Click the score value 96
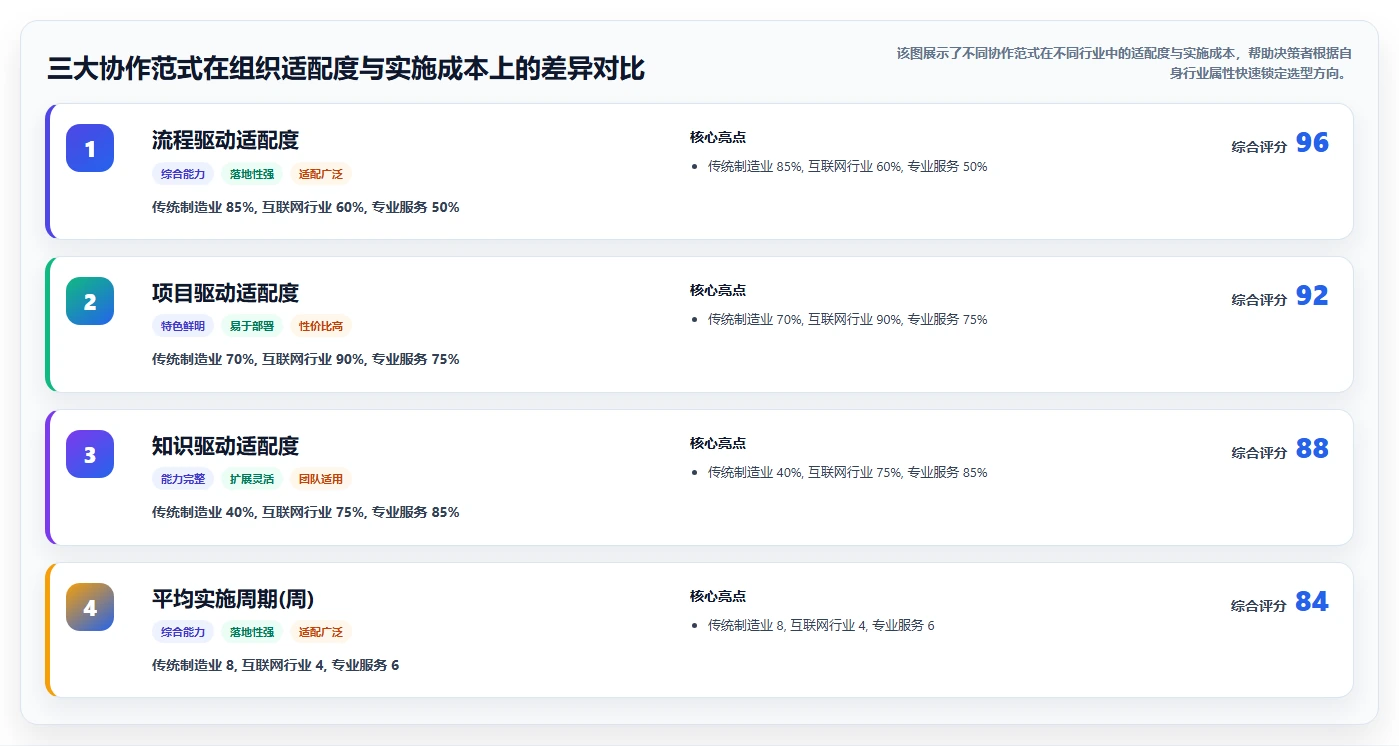1399x746 pixels. [x=1312, y=143]
